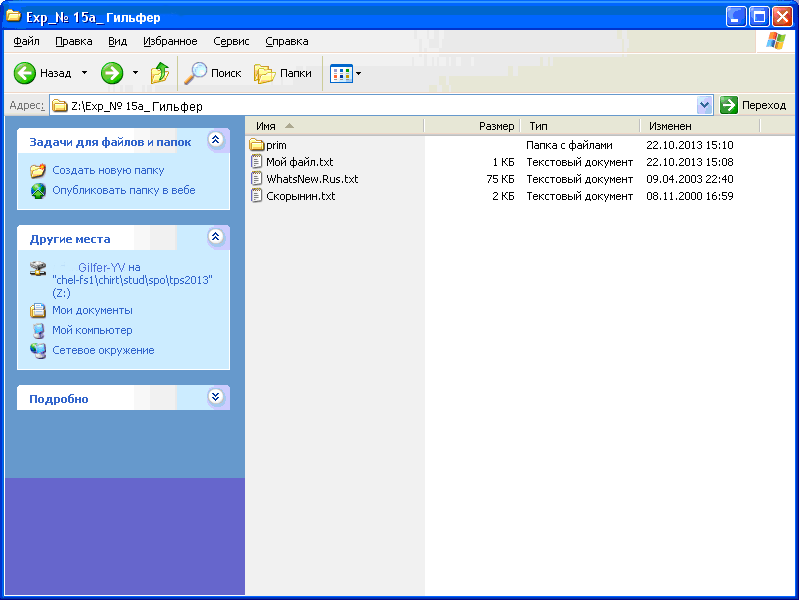Select the file name Мой файл.txt

tap(300, 162)
